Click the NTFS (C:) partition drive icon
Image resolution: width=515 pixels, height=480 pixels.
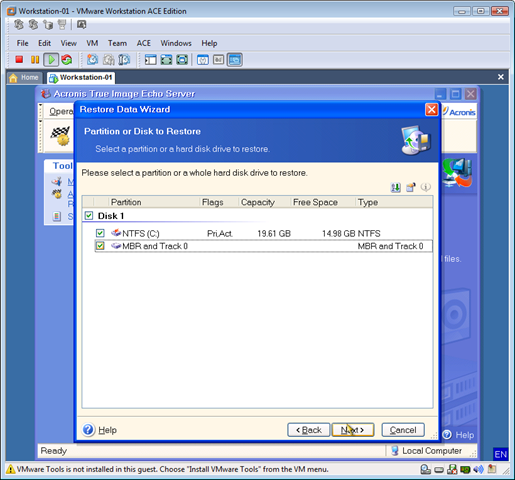(116, 233)
